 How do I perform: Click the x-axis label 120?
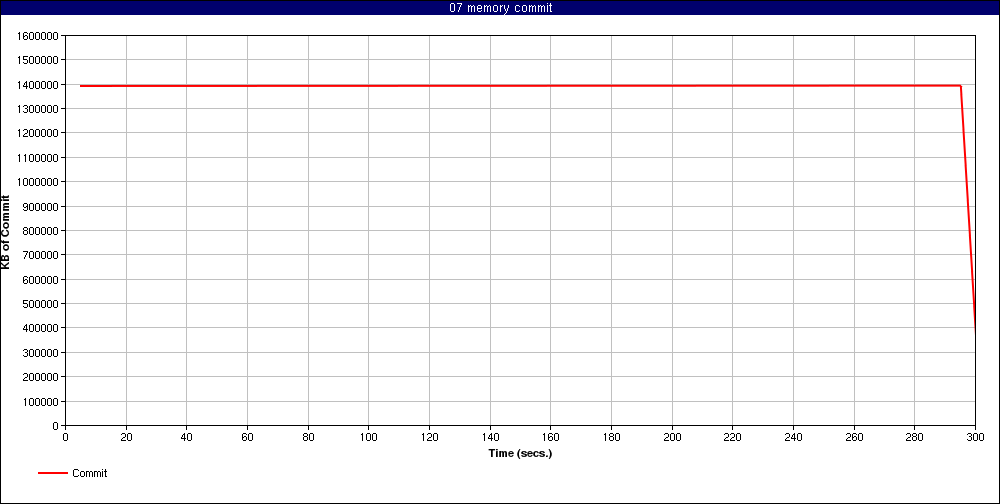tap(429, 437)
